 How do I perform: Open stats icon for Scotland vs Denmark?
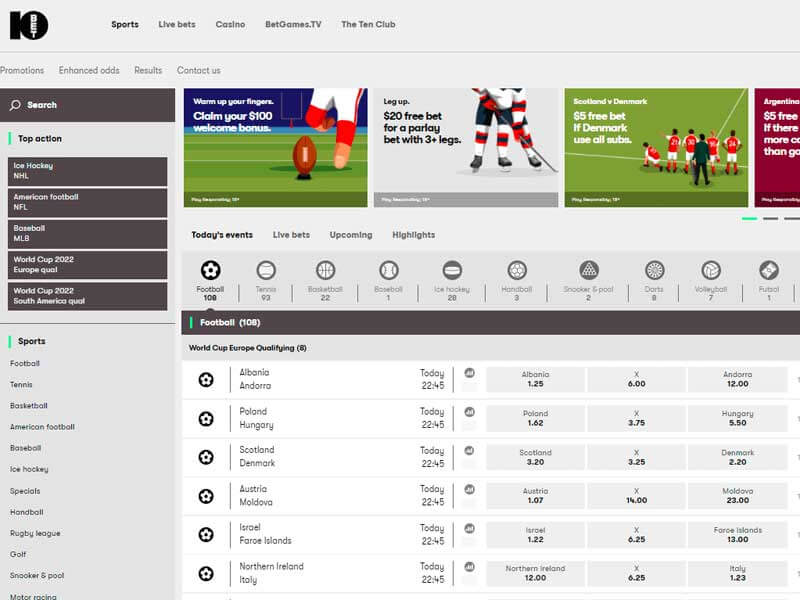coord(469,451)
